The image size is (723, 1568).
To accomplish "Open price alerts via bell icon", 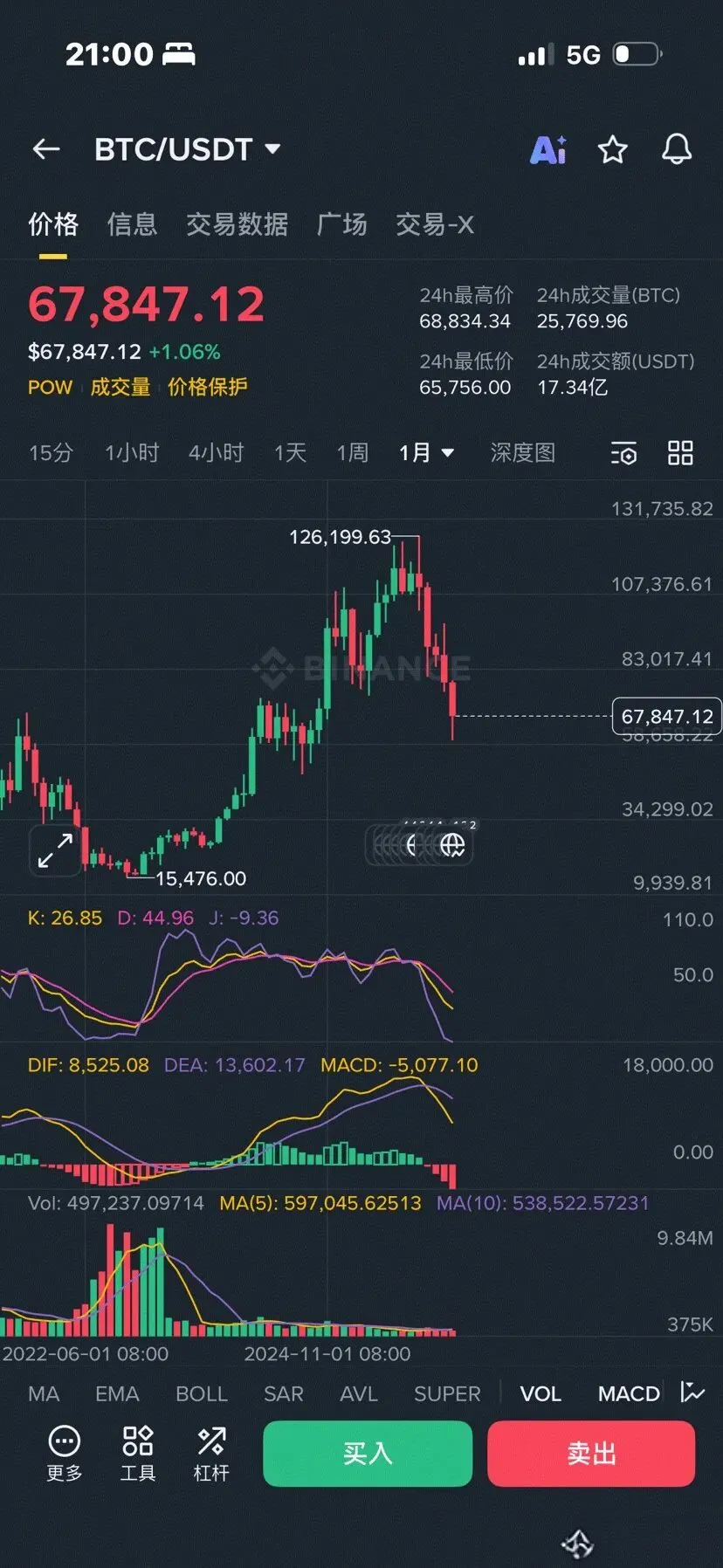I will [x=677, y=150].
